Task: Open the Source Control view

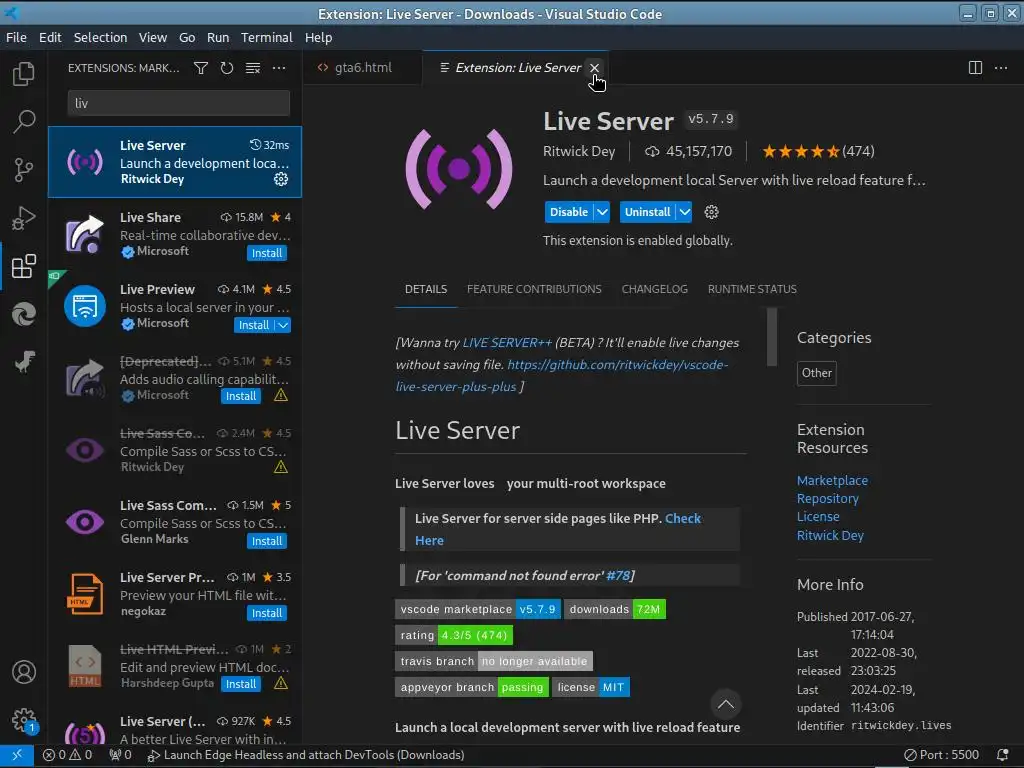Action: pyautogui.click(x=24, y=170)
